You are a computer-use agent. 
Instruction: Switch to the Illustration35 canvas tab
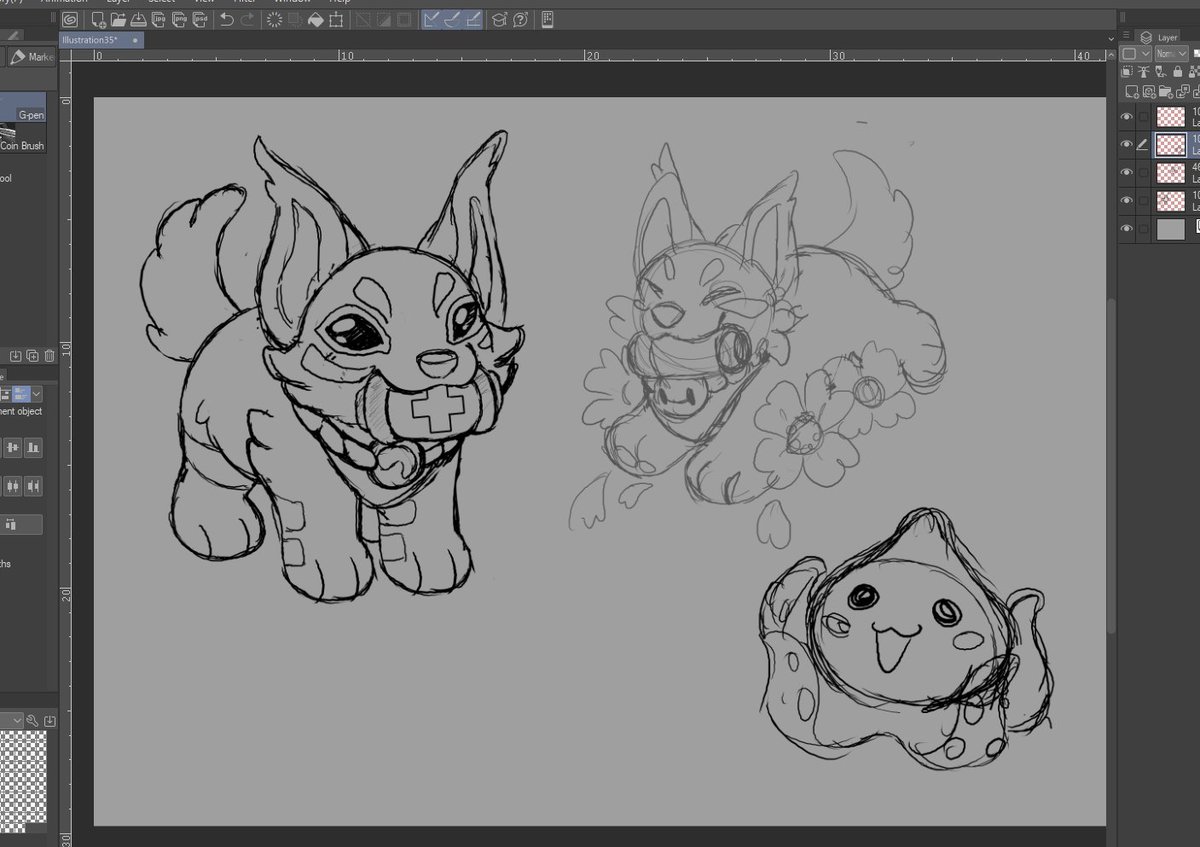102,39
